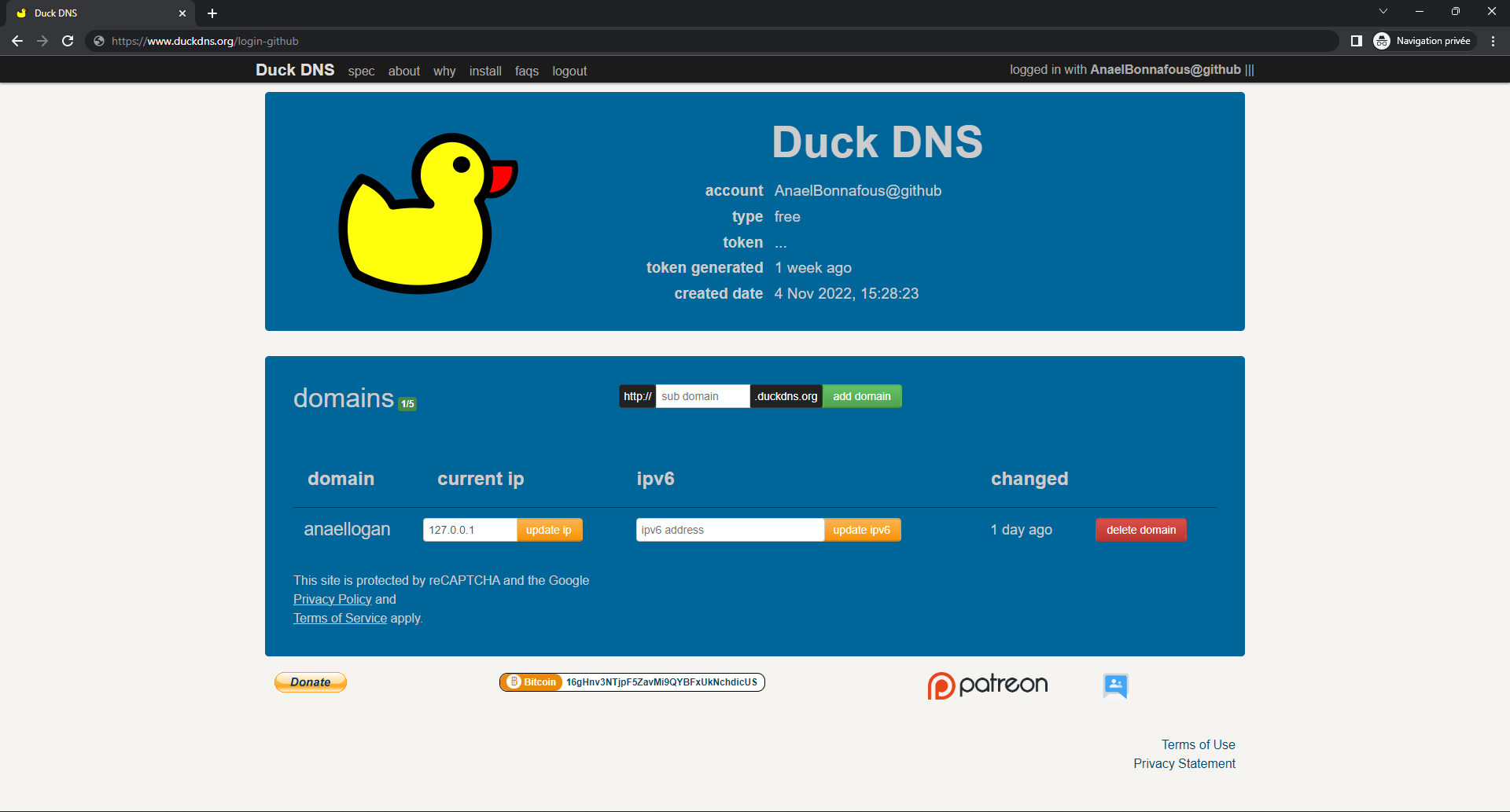Open the Patreon logo link

tap(988, 685)
